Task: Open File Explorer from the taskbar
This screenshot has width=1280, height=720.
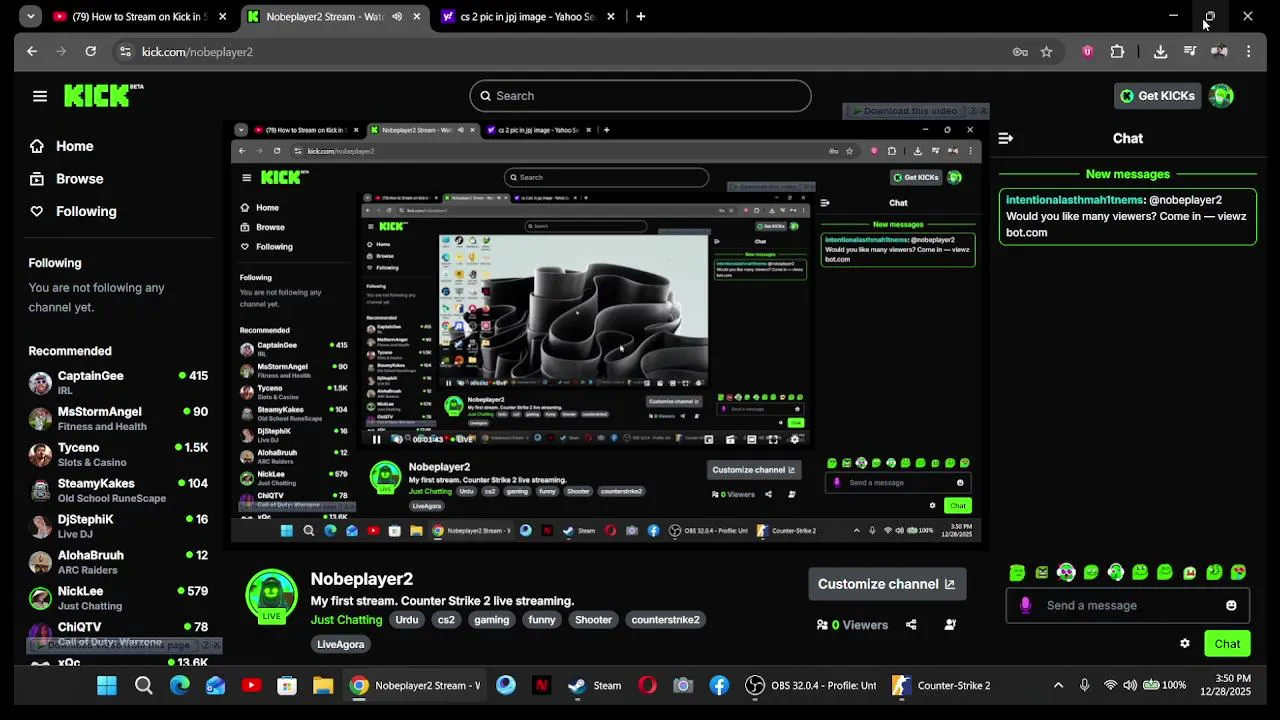Action: (x=322, y=685)
